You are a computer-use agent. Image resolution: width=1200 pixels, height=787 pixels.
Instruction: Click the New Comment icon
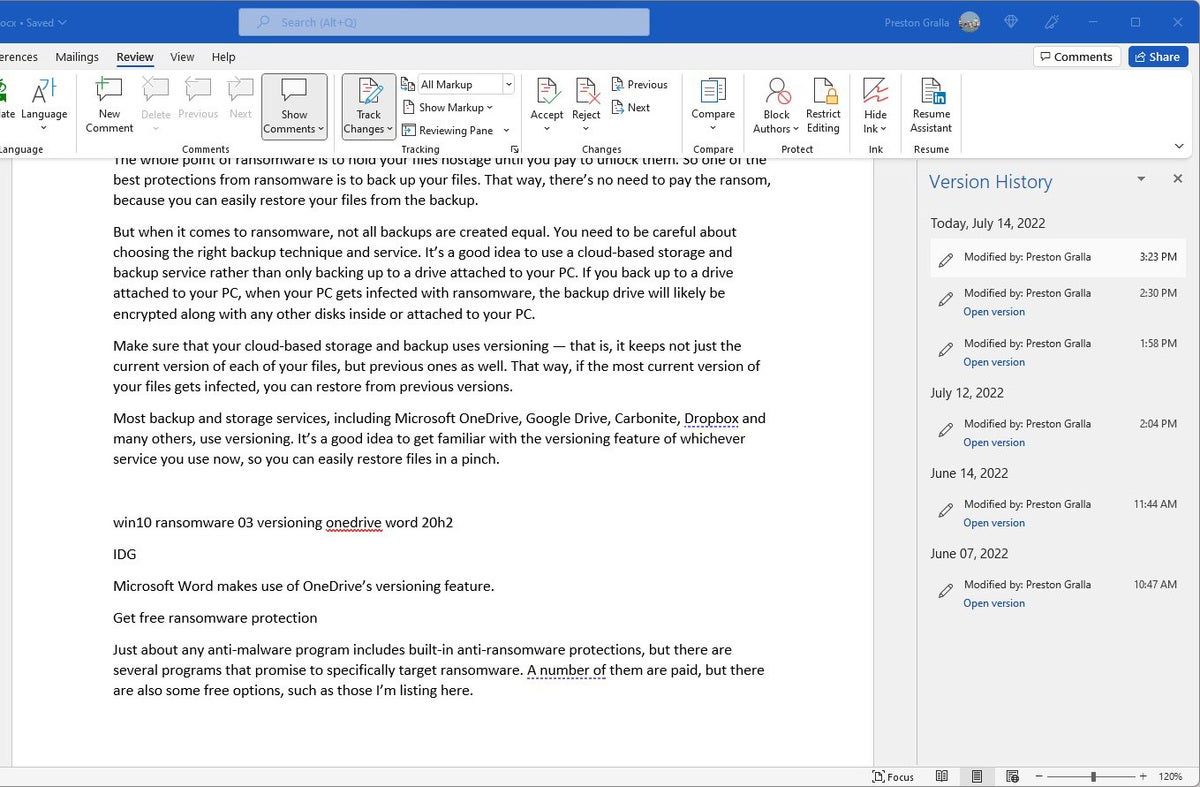click(x=109, y=92)
